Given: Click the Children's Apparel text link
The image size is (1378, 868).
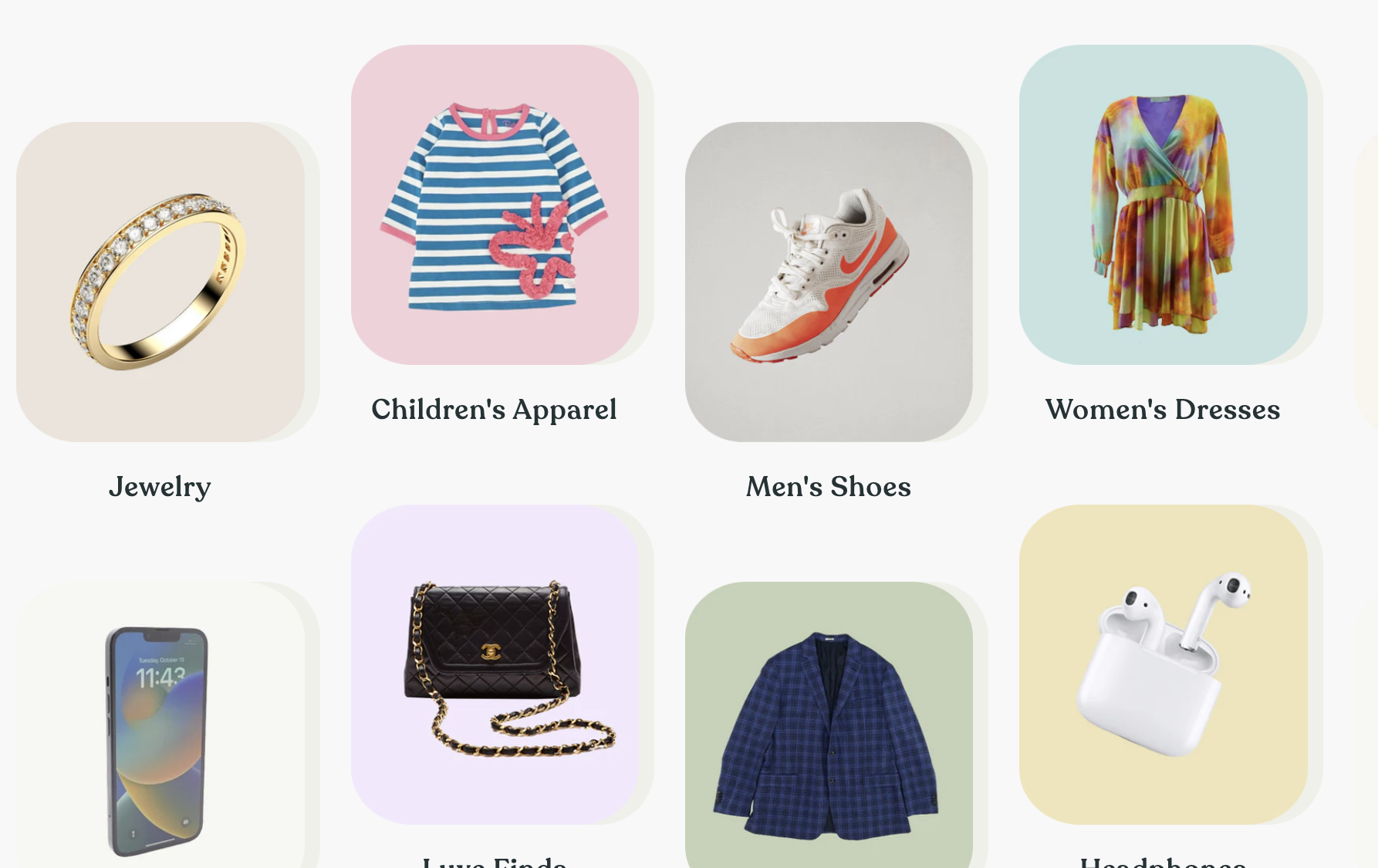Looking at the screenshot, I should [495, 410].
